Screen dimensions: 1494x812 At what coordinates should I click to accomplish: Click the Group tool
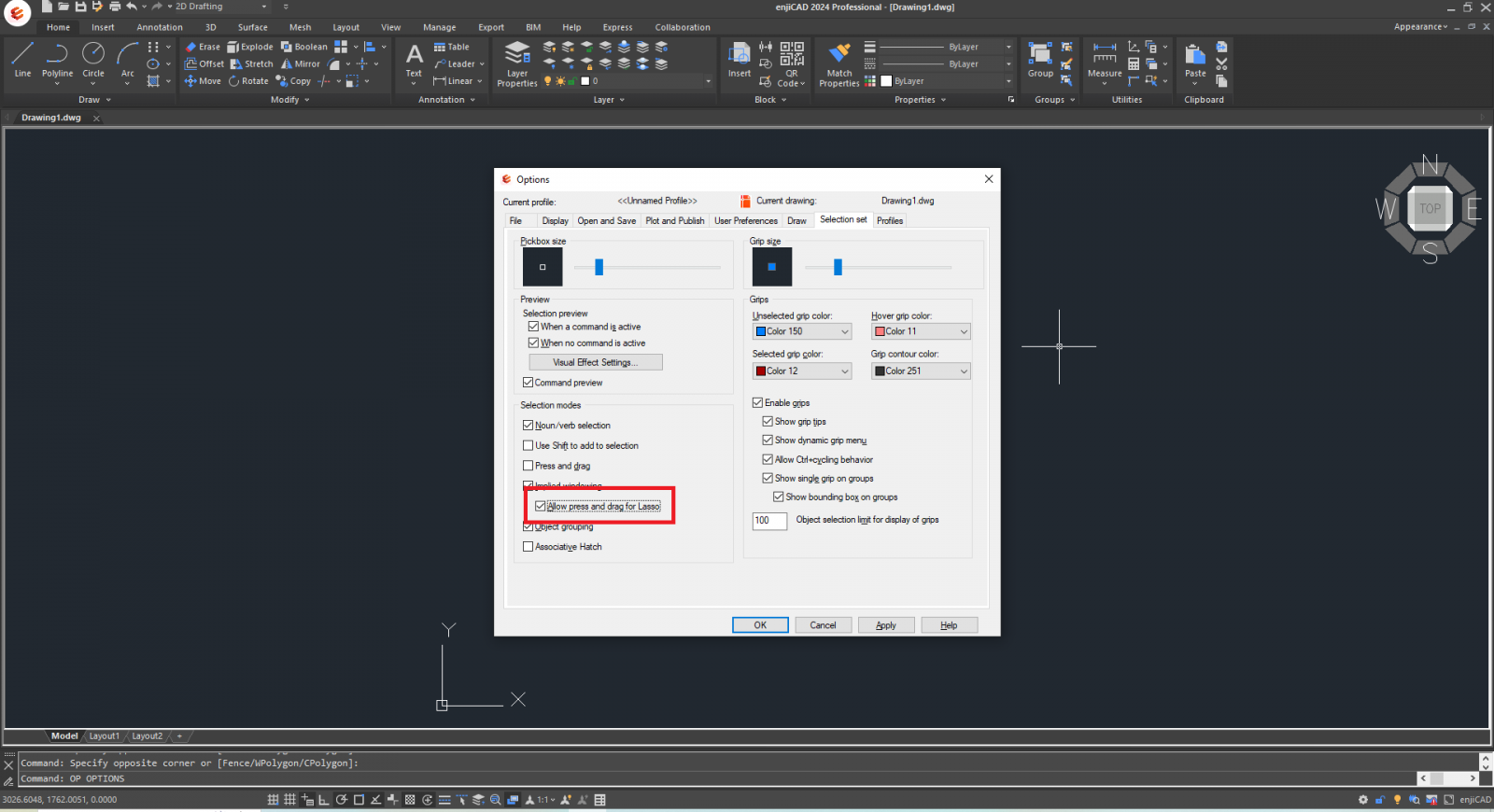pyautogui.click(x=1040, y=60)
